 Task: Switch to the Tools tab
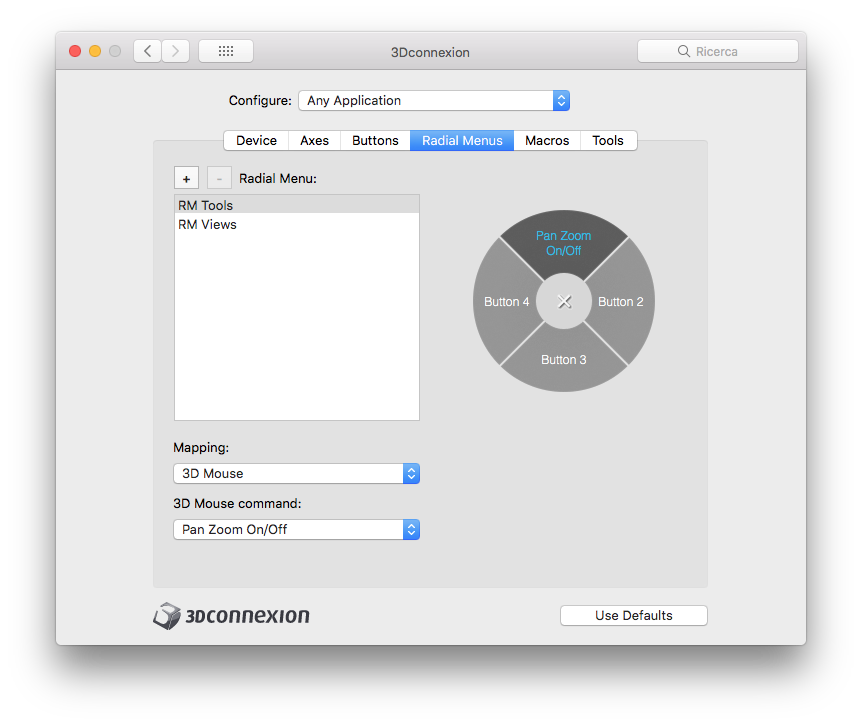click(608, 141)
